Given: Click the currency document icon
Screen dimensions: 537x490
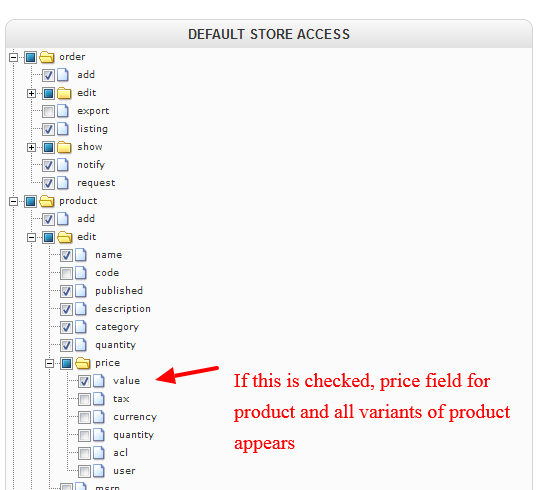Looking at the screenshot, I should pyautogui.click(x=99, y=417).
